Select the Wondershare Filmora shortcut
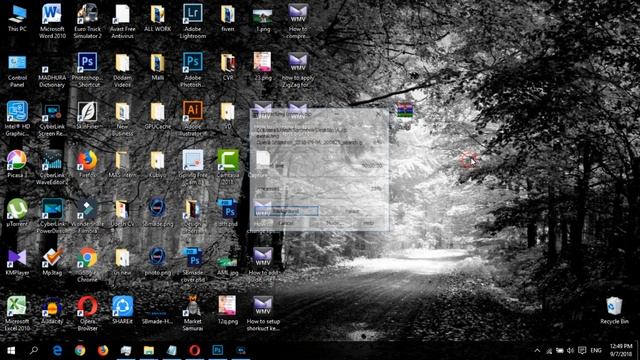 (87, 216)
